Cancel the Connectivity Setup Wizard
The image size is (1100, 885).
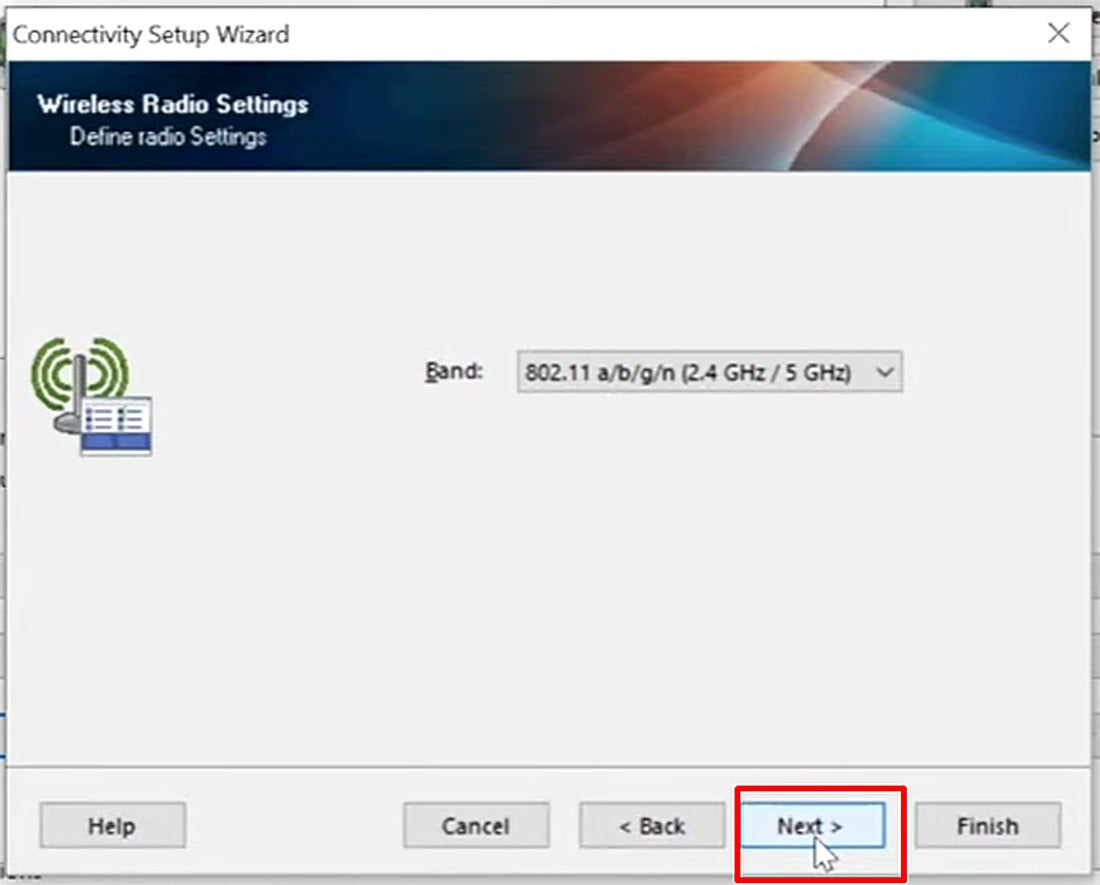pyautogui.click(x=476, y=825)
